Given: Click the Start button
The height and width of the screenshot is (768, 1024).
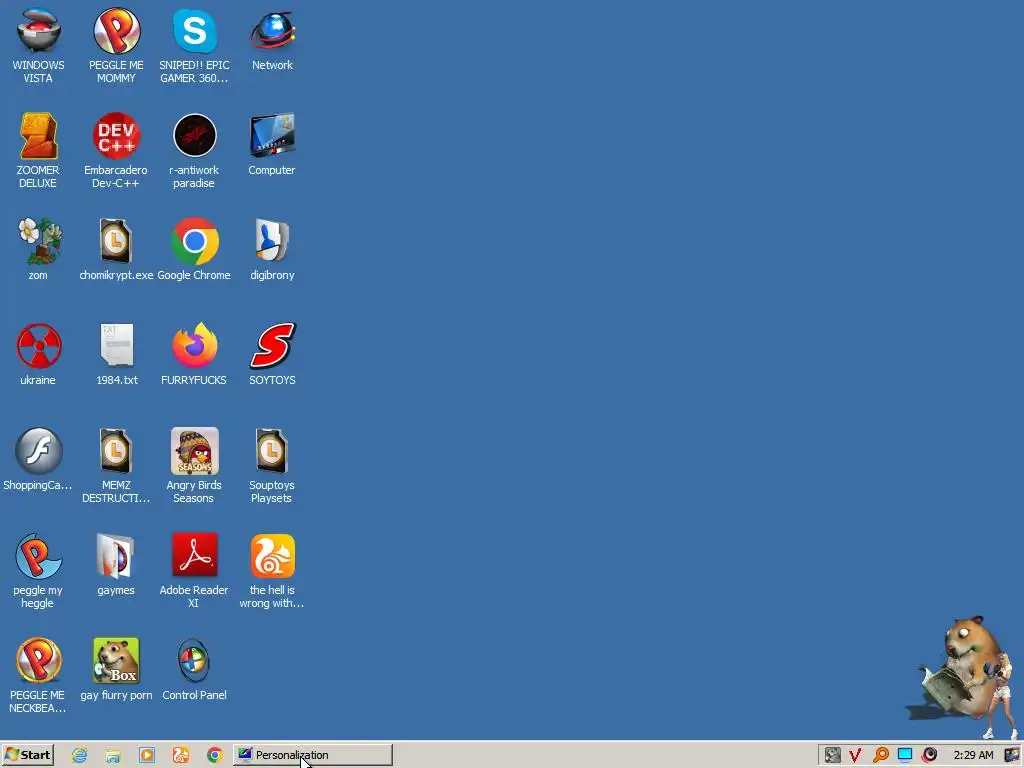Looking at the screenshot, I should (x=27, y=755).
